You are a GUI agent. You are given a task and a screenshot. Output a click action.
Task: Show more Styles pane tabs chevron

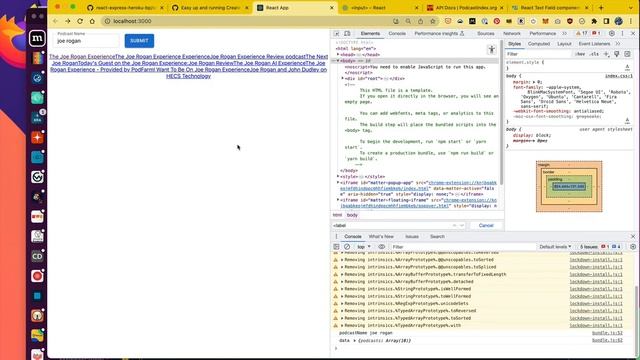pos(618,44)
